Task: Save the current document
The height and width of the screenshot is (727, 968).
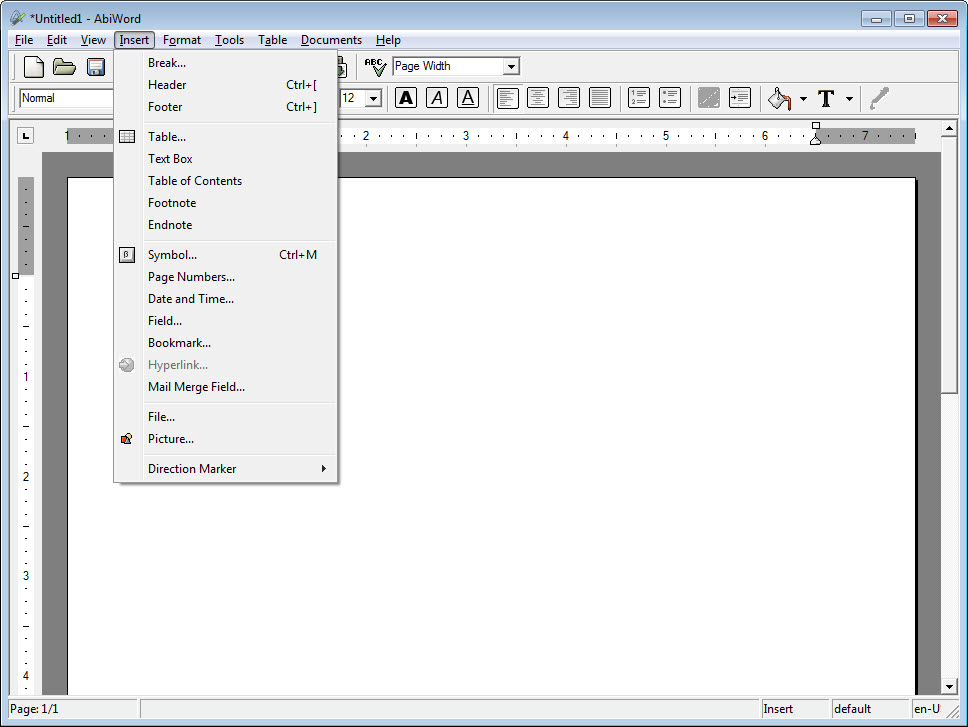Action: (95, 66)
